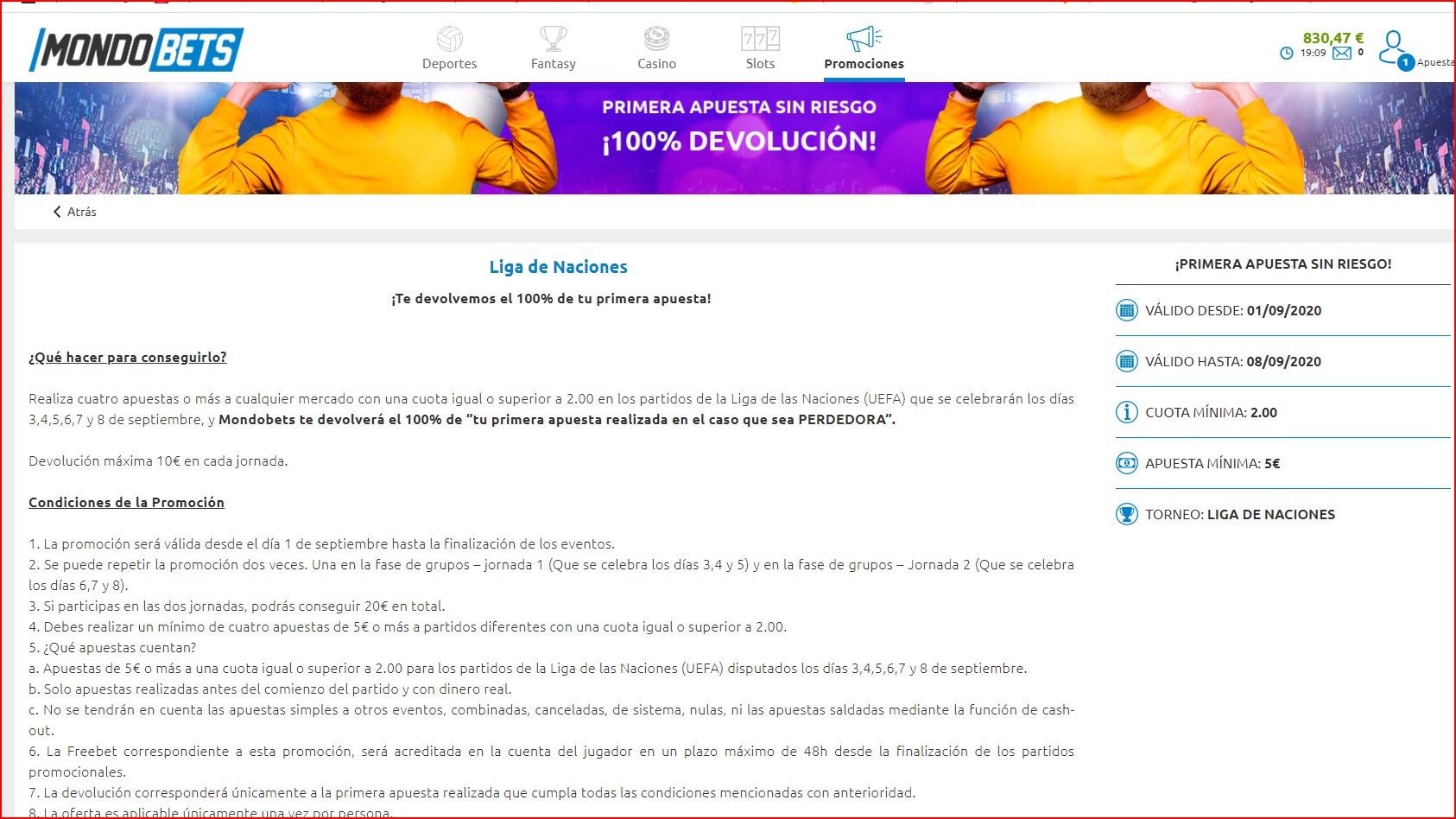Click the trophy icon beside Torneo
The height and width of the screenshot is (819, 1456).
coord(1126,514)
